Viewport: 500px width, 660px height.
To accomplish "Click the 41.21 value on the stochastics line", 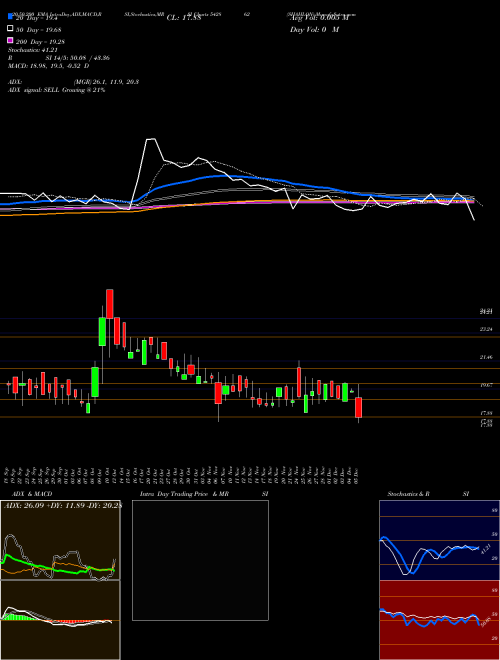I will (485, 549).
